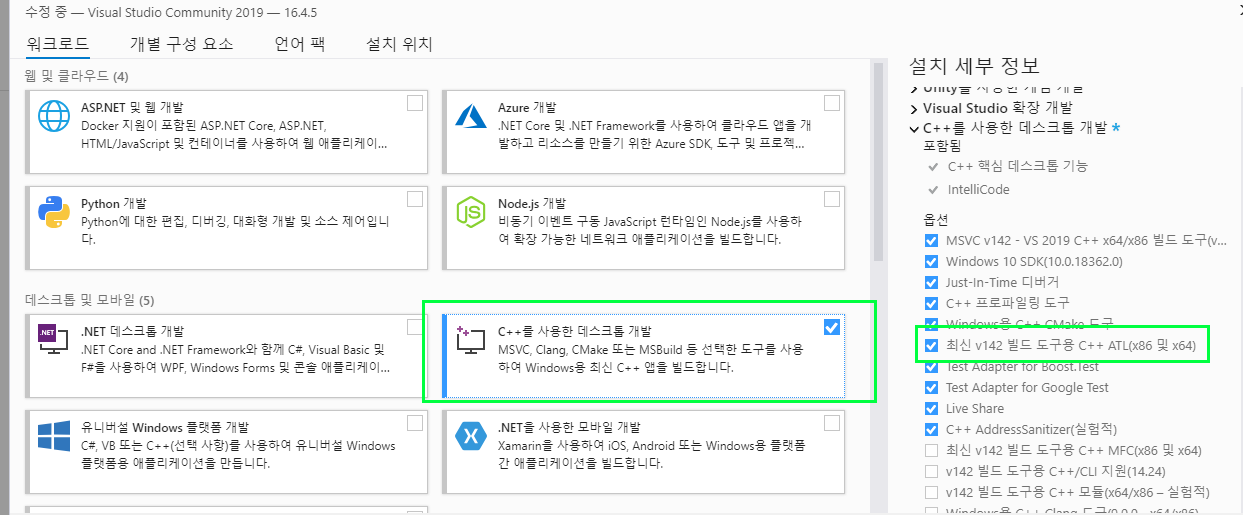1243x515 pixels.
Task: Uncheck 최신 v142 C++ ATL option
Action: tap(932, 345)
